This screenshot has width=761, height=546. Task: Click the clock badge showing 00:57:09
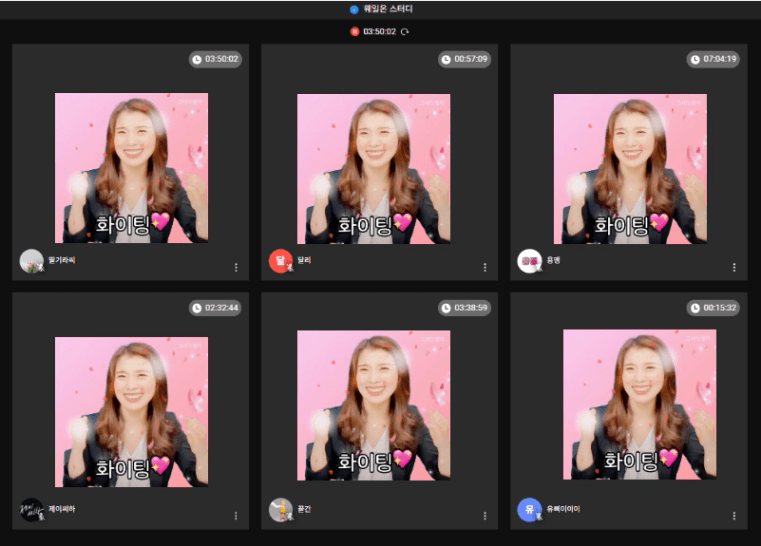464,60
